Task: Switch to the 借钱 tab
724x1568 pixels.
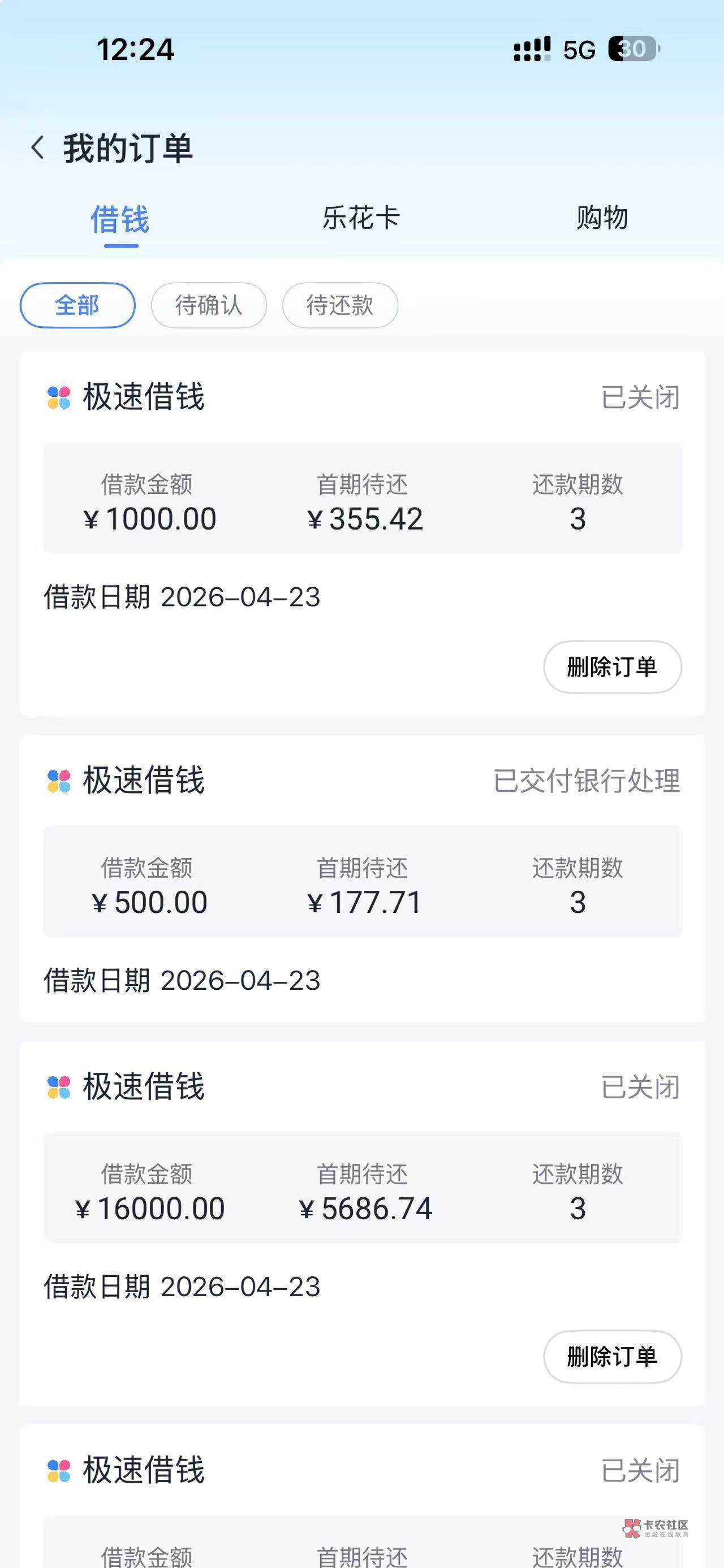Action: pos(120,219)
